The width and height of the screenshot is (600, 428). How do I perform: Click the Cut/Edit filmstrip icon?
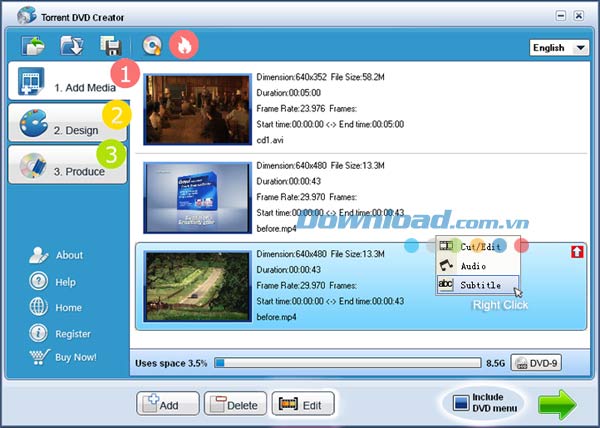(446, 246)
